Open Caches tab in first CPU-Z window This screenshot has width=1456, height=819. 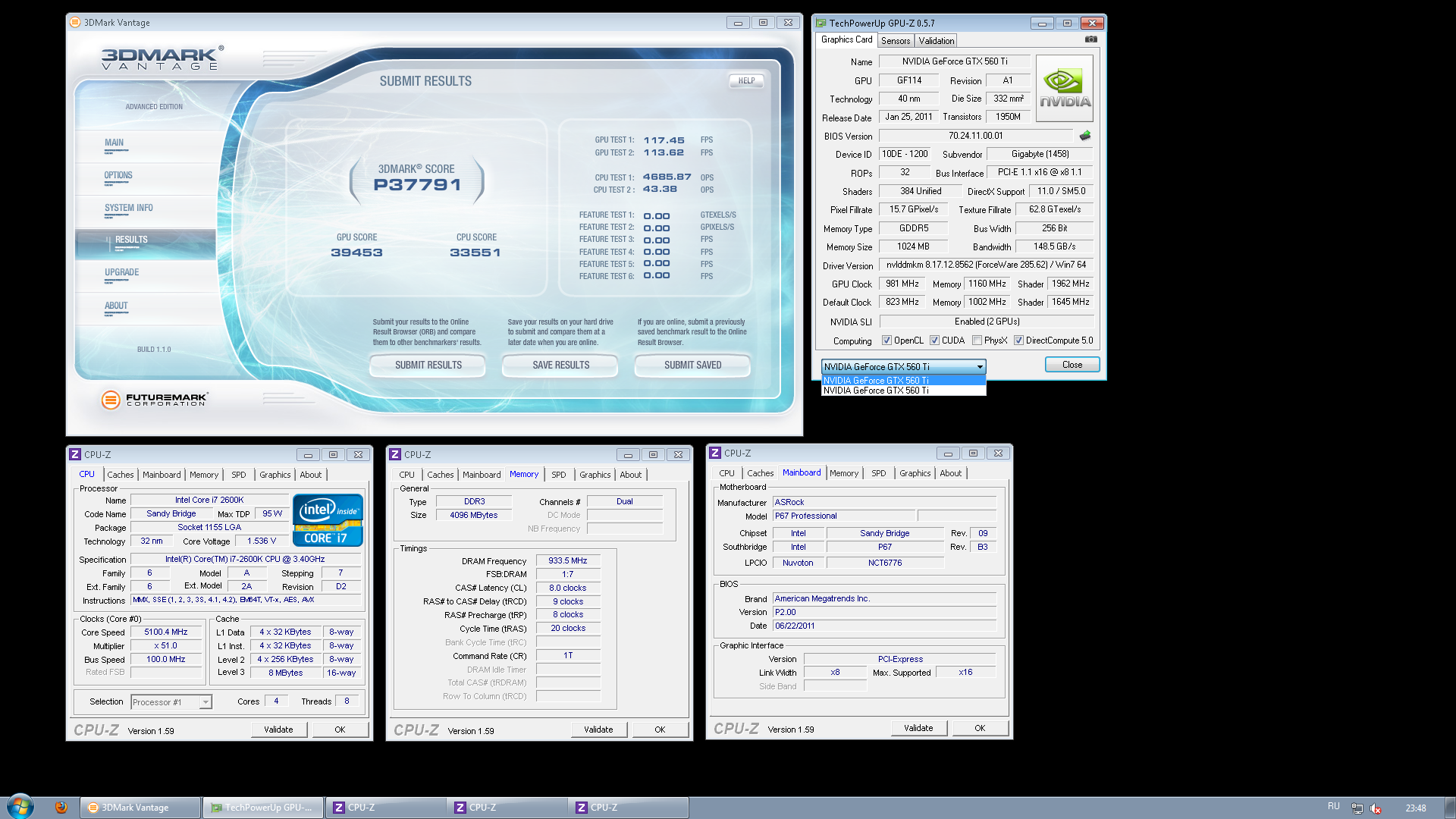pos(120,475)
